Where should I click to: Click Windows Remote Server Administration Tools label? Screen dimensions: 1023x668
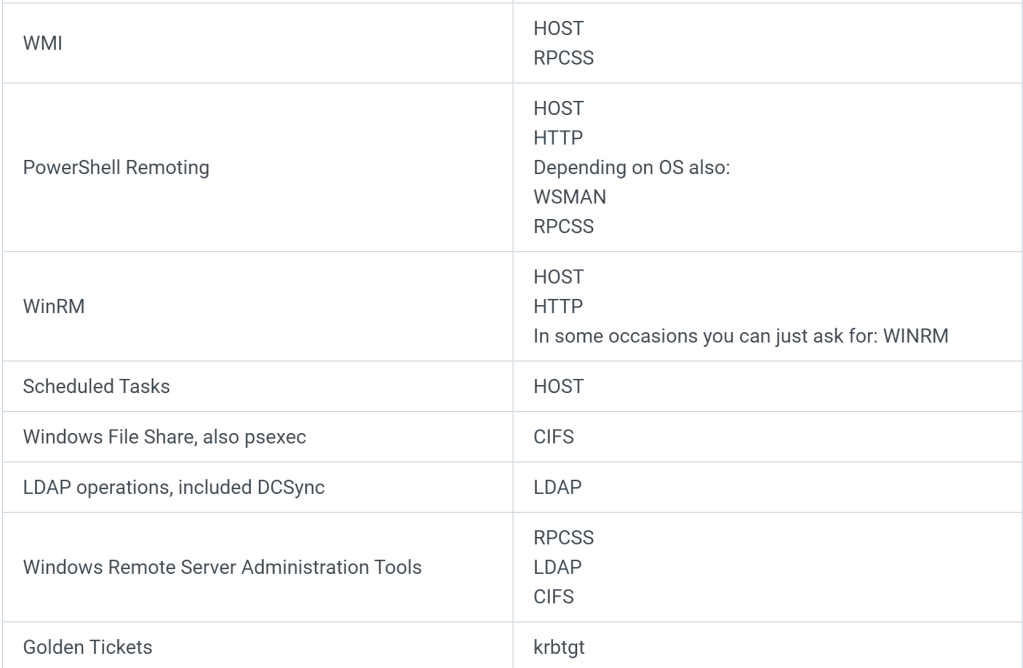pos(222,567)
